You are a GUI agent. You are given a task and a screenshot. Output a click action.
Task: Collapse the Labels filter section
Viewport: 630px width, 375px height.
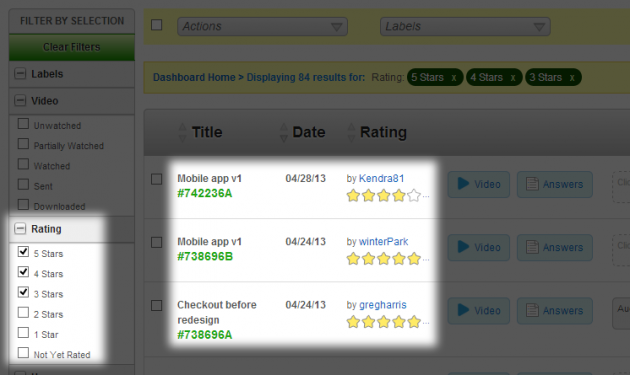(20, 74)
